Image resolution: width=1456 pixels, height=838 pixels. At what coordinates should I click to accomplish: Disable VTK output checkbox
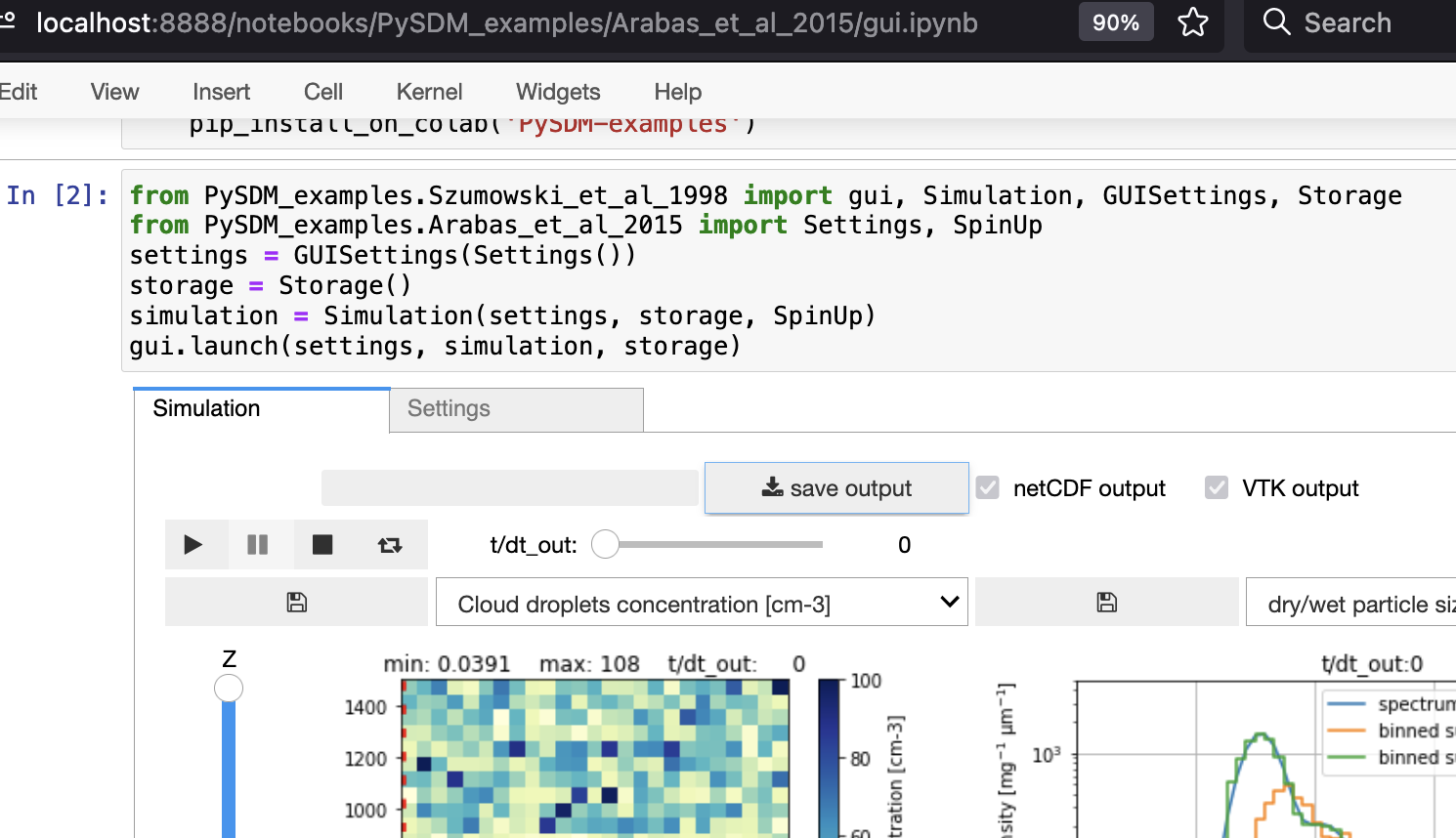[1217, 486]
